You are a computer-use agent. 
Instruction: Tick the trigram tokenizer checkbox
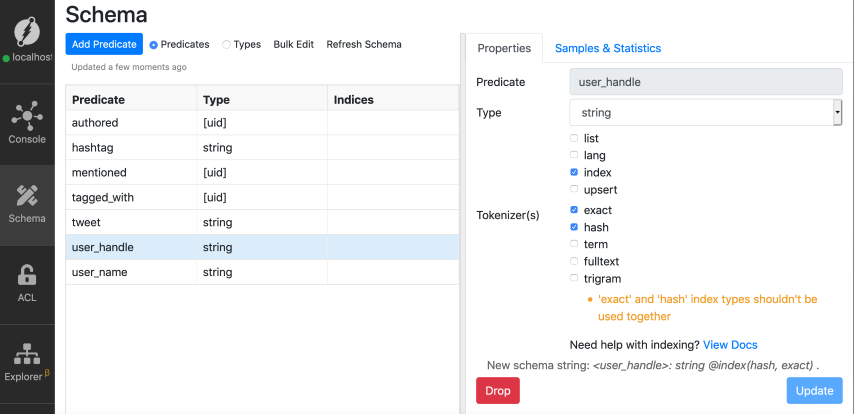(x=574, y=279)
